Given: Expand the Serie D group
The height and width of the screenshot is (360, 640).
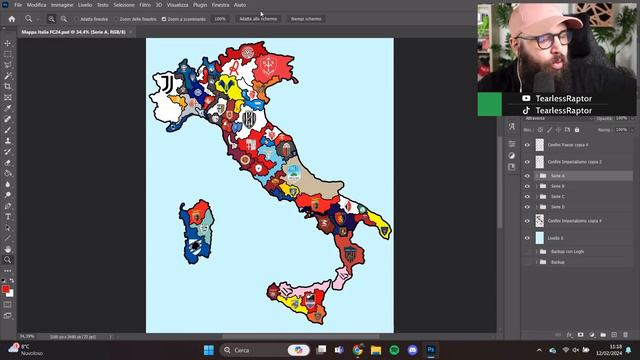Looking at the screenshot, I should (x=536, y=207).
